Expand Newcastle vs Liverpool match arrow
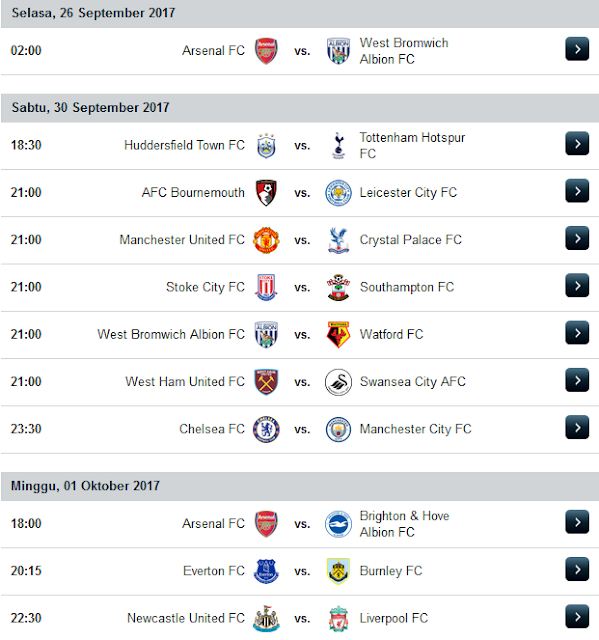The image size is (599, 640). (577, 616)
